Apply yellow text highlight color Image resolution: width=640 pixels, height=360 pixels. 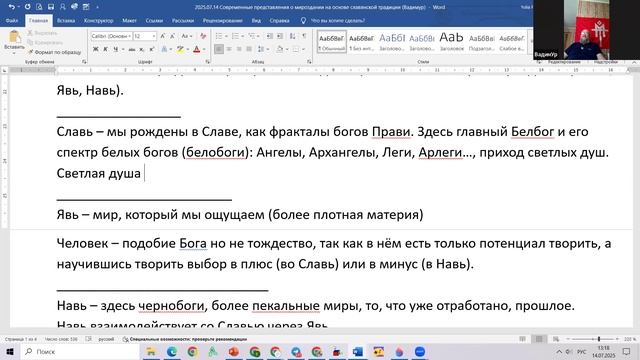pyautogui.click(x=180, y=49)
